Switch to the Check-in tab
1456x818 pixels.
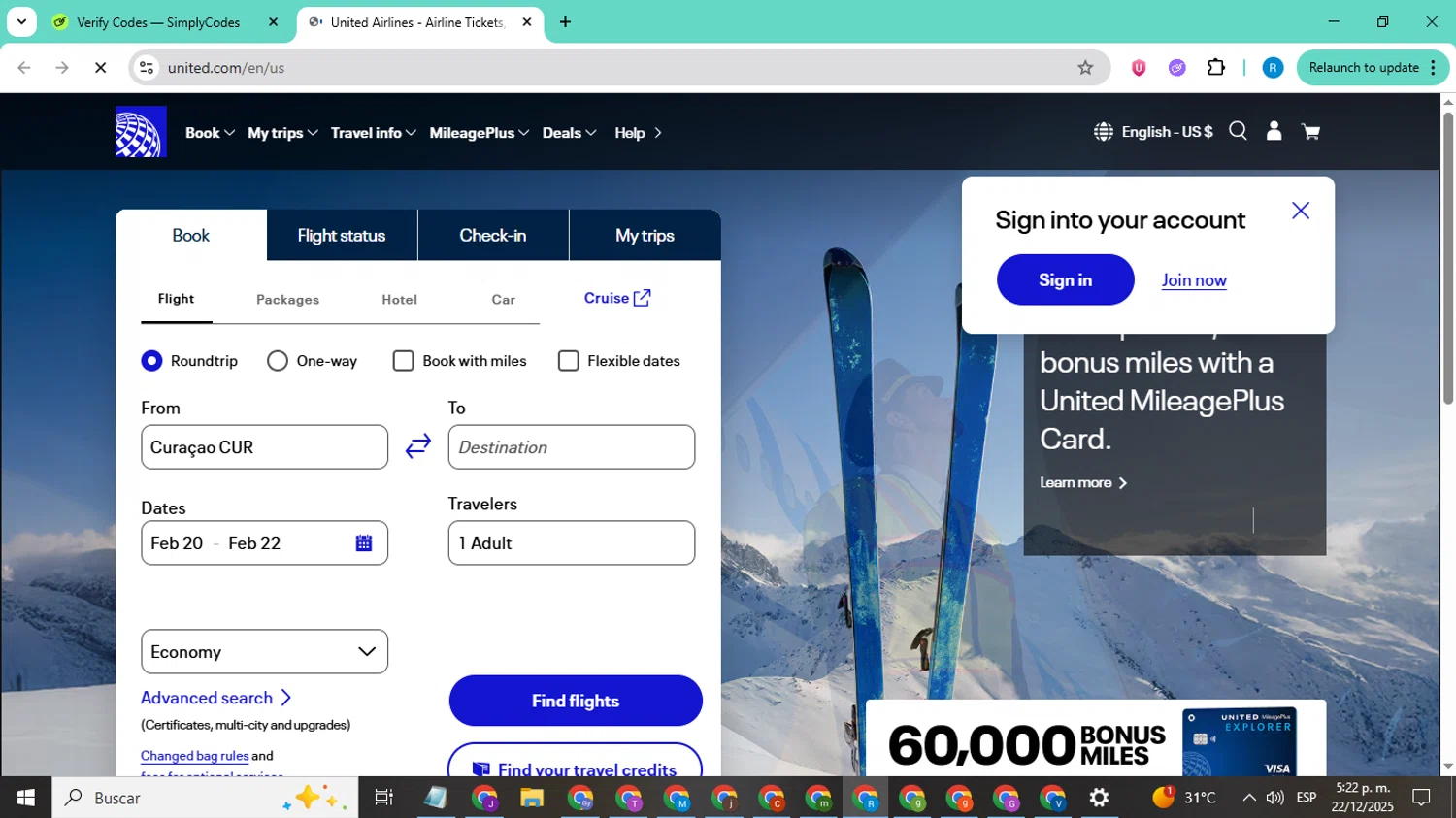tap(493, 235)
